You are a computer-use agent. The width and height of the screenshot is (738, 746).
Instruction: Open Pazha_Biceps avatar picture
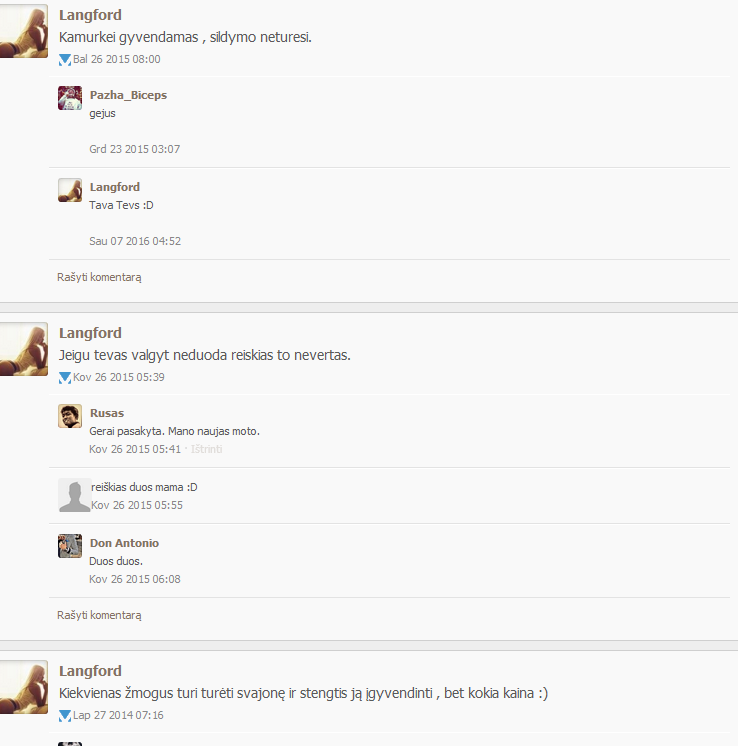[70, 98]
